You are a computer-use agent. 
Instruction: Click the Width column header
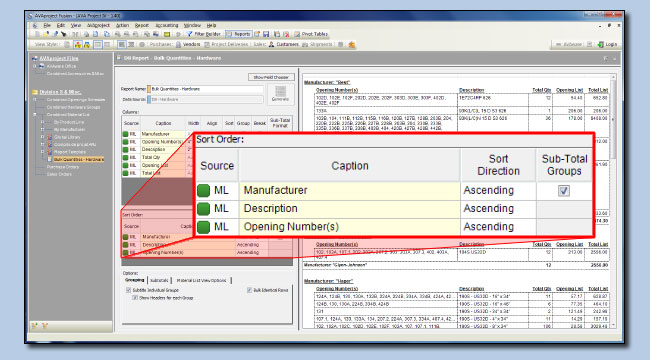point(194,123)
